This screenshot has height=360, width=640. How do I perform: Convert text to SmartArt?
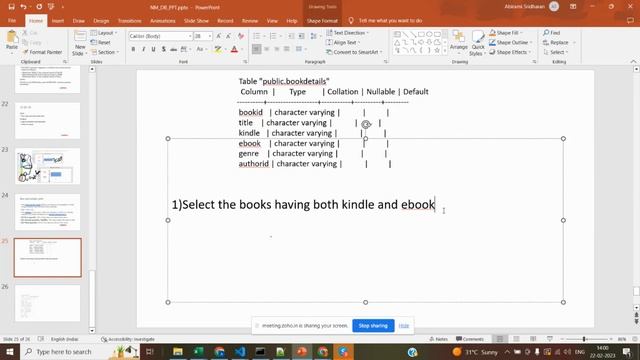click(x=354, y=52)
